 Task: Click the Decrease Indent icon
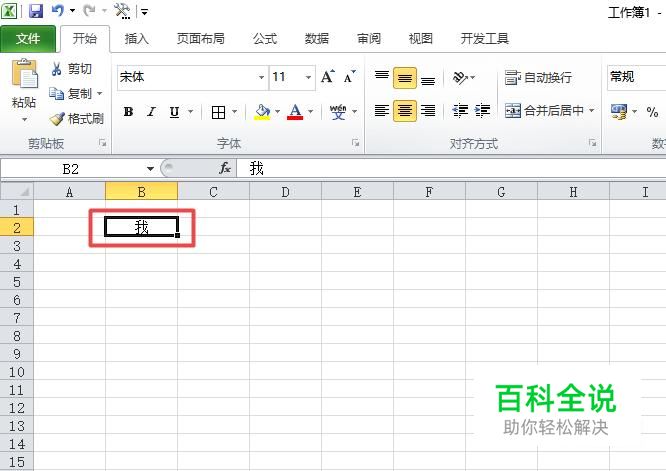[x=460, y=111]
